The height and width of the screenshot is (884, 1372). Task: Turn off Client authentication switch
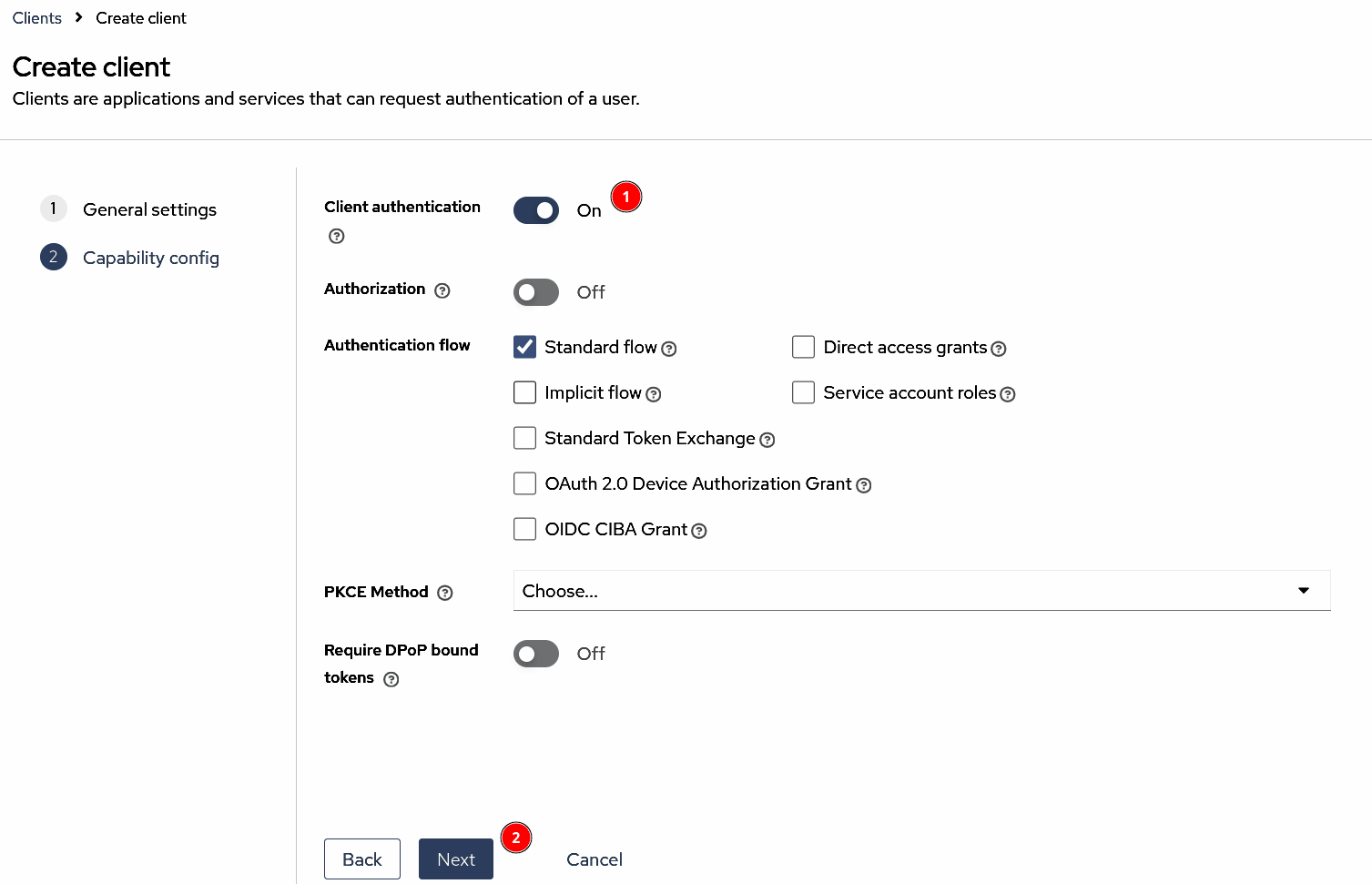coord(536,210)
